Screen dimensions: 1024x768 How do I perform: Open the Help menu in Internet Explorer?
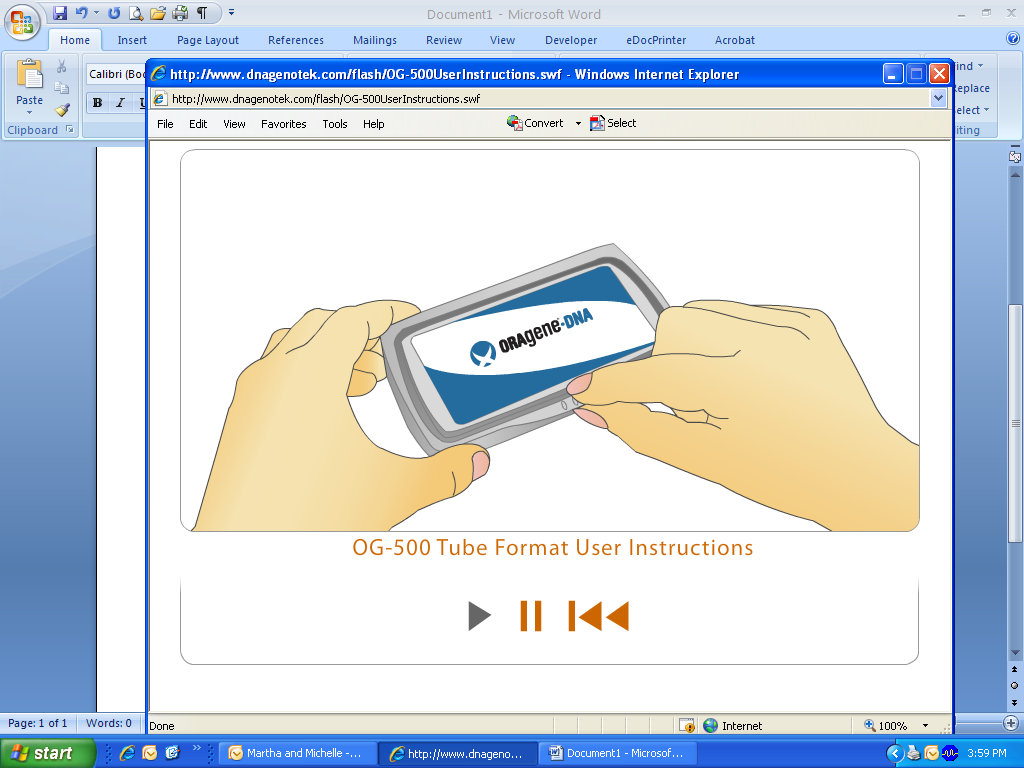click(374, 124)
